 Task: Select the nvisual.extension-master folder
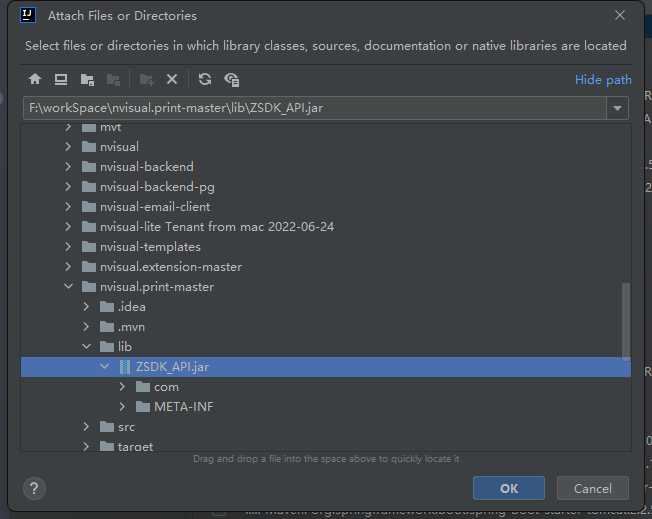tap(326, 267)
